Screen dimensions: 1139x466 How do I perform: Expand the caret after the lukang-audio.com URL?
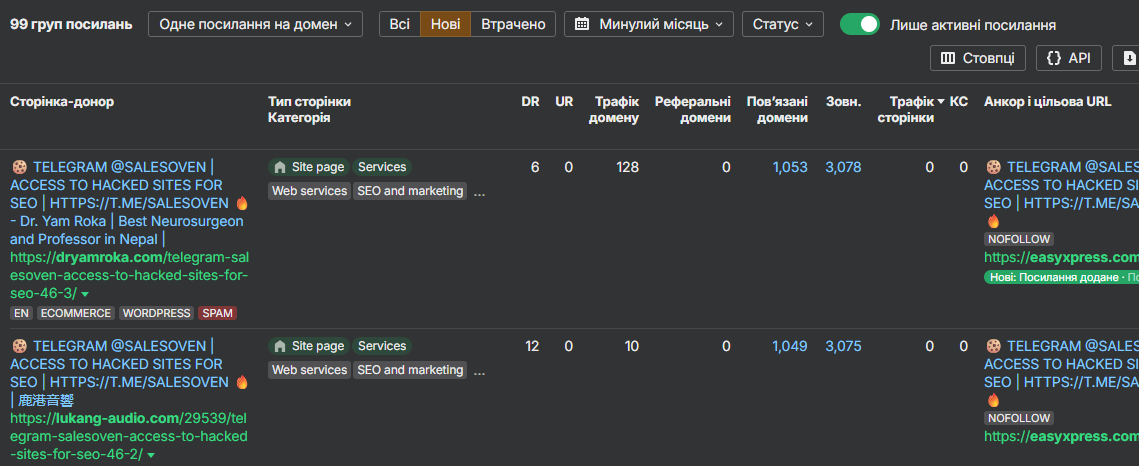(x=151, y=455)
